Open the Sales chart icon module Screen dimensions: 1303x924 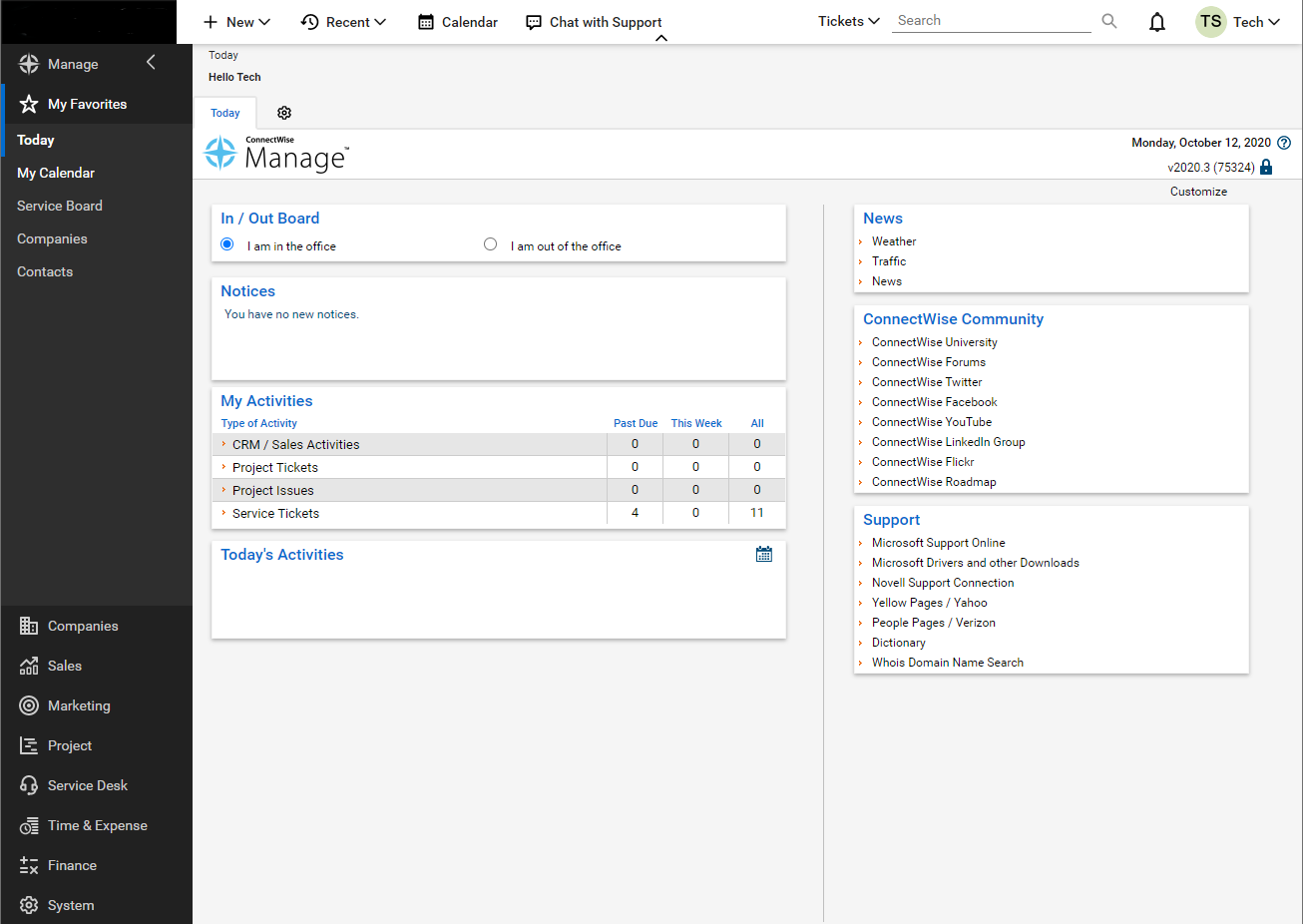point(29,666)
